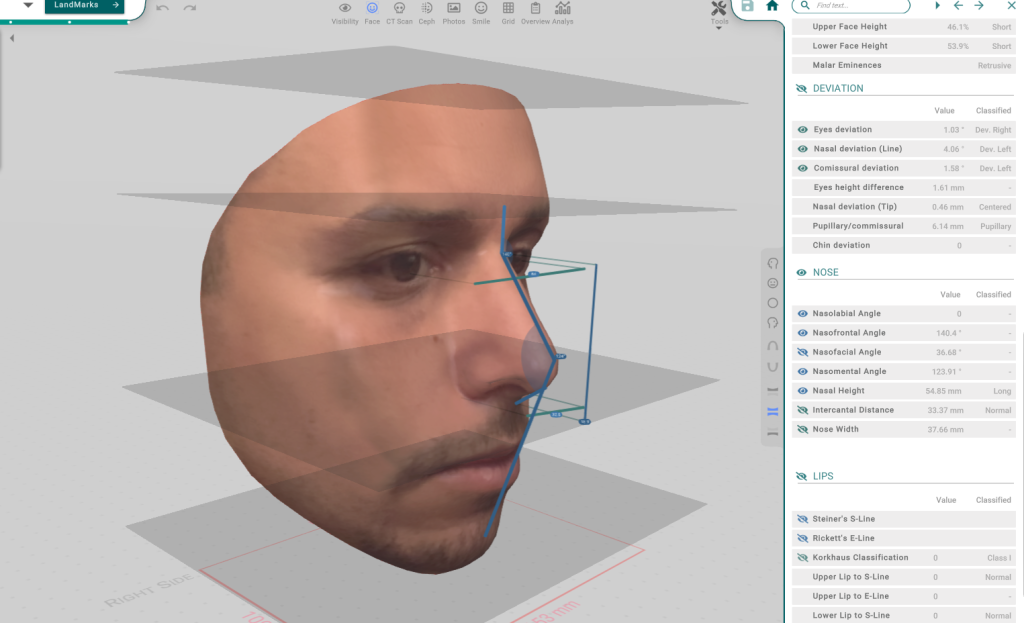1024x623 pixels.
Task: Hide the Nasal Height measurement
Action: pos(802,391)
